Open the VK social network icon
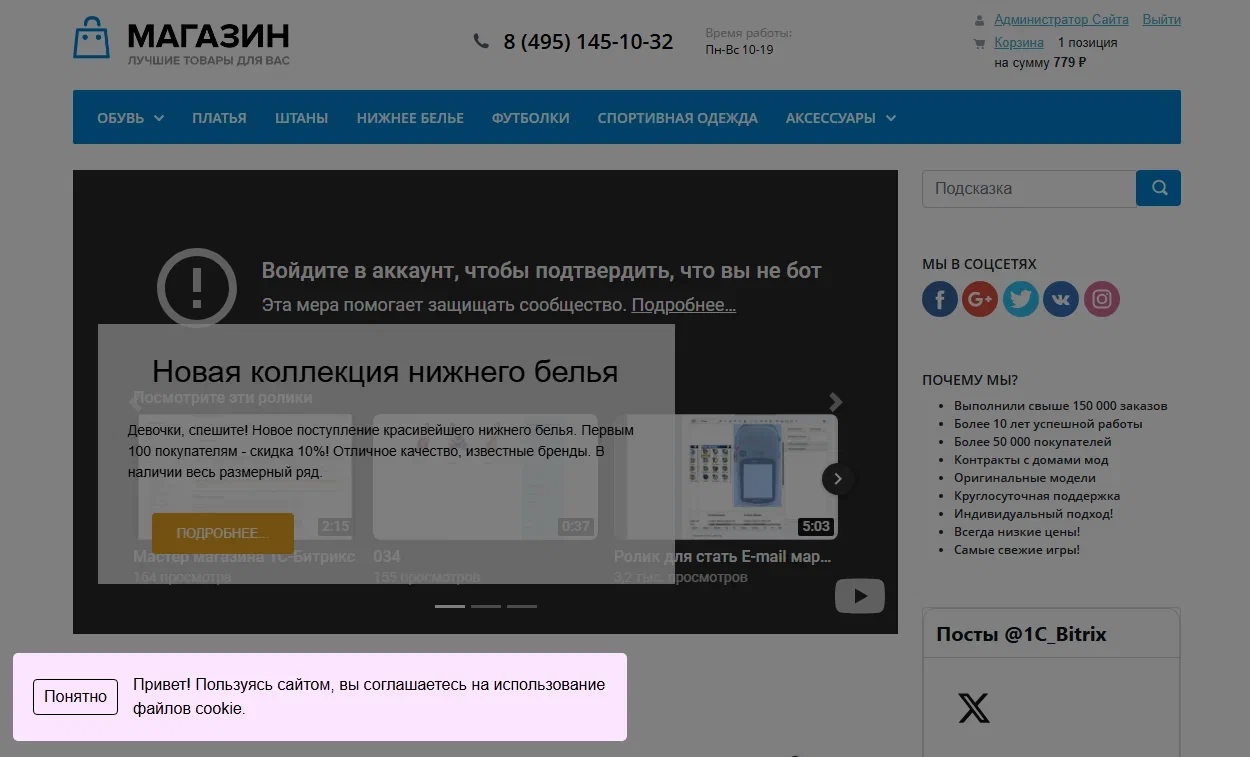Viewport: 1250px width, 757px height. point(1061,299)
